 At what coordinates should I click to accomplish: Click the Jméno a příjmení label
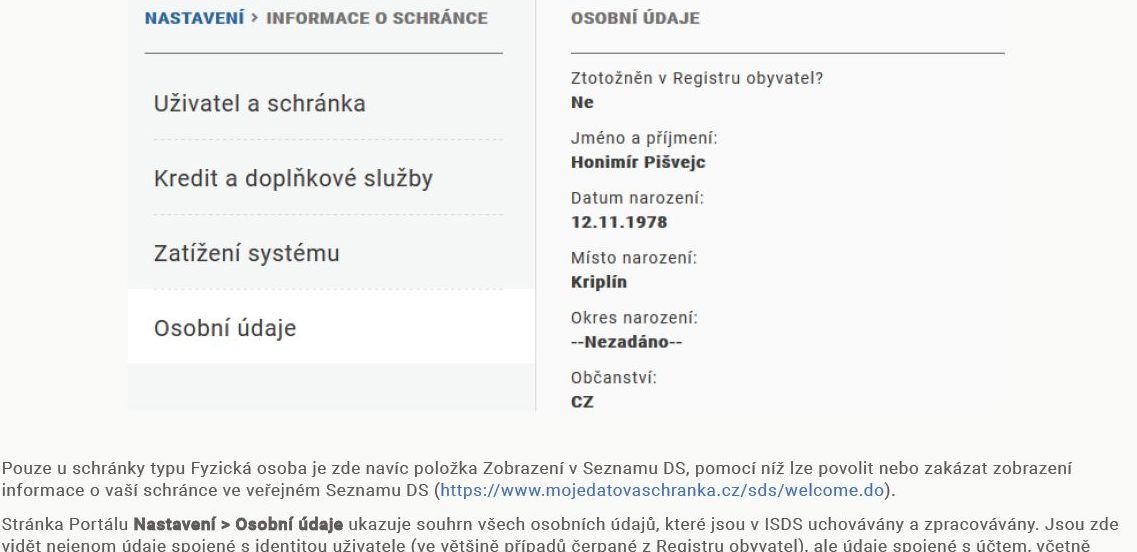coord(644,138)
